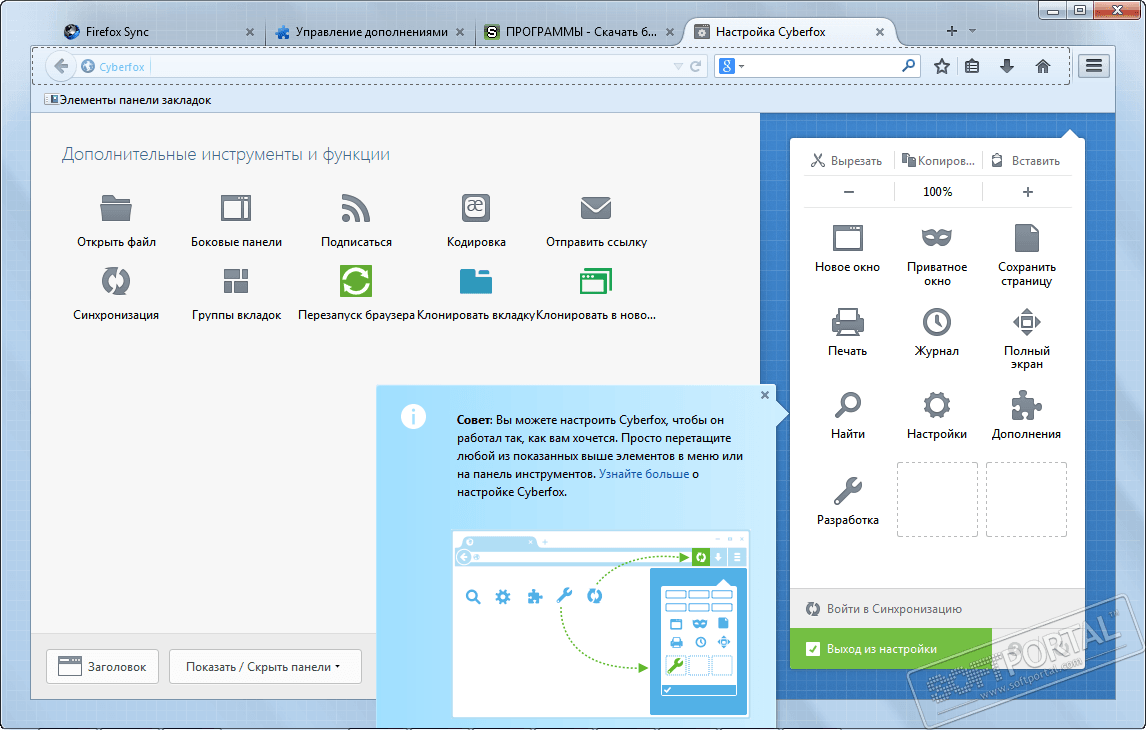The image size is (1146, 730).
Task: Select the Клонировать вкладку icon
Action: pyautogui.click(x=476, y=281)
